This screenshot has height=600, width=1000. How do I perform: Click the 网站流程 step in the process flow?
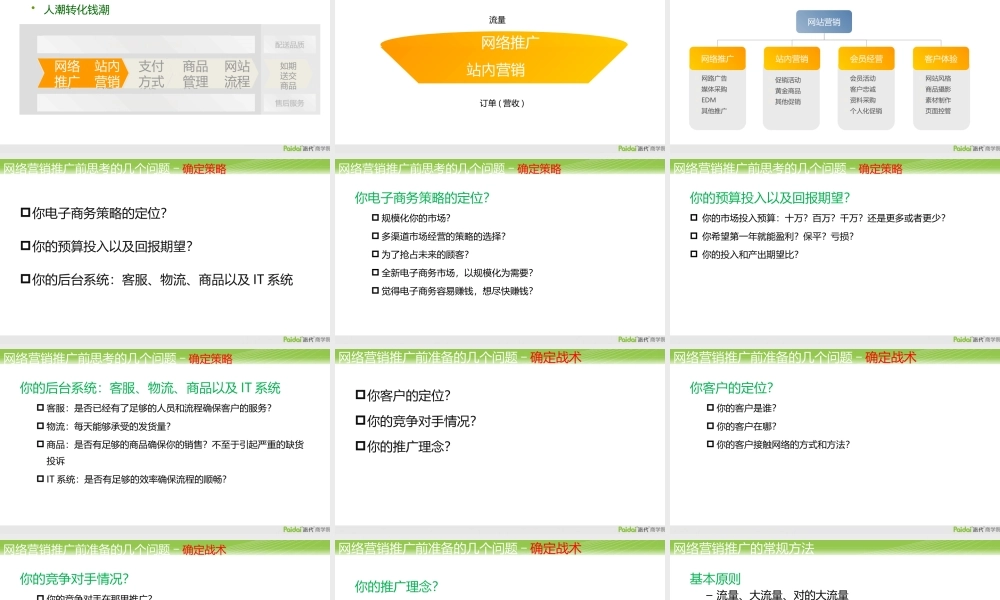[x=237, y=74]
